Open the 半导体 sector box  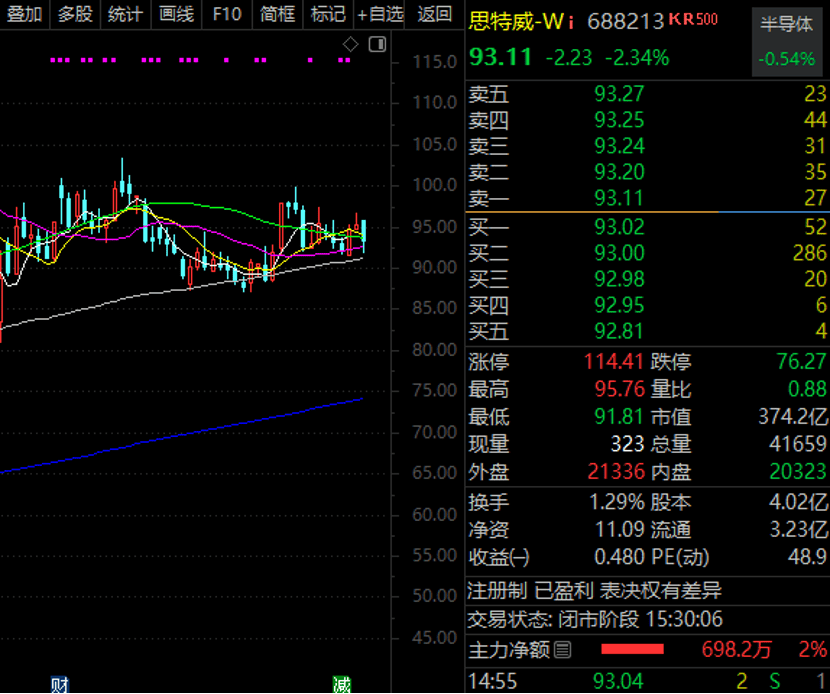(x=786, y=41)
